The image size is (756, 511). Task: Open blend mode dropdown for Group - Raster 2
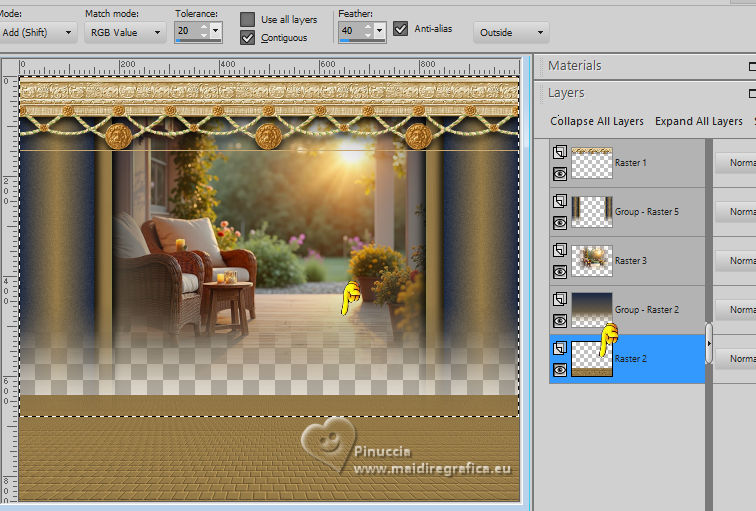click(736, 310)
